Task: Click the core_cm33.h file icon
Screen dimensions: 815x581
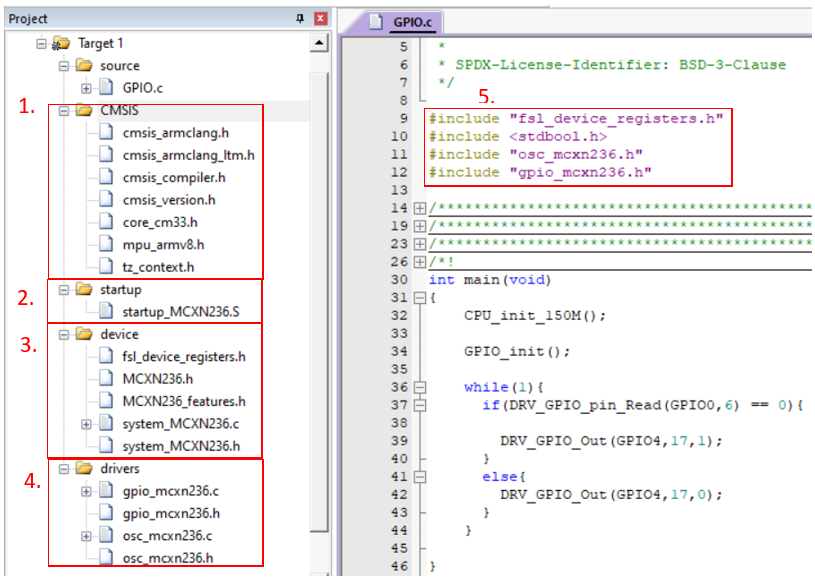Action: click(107, 222)
